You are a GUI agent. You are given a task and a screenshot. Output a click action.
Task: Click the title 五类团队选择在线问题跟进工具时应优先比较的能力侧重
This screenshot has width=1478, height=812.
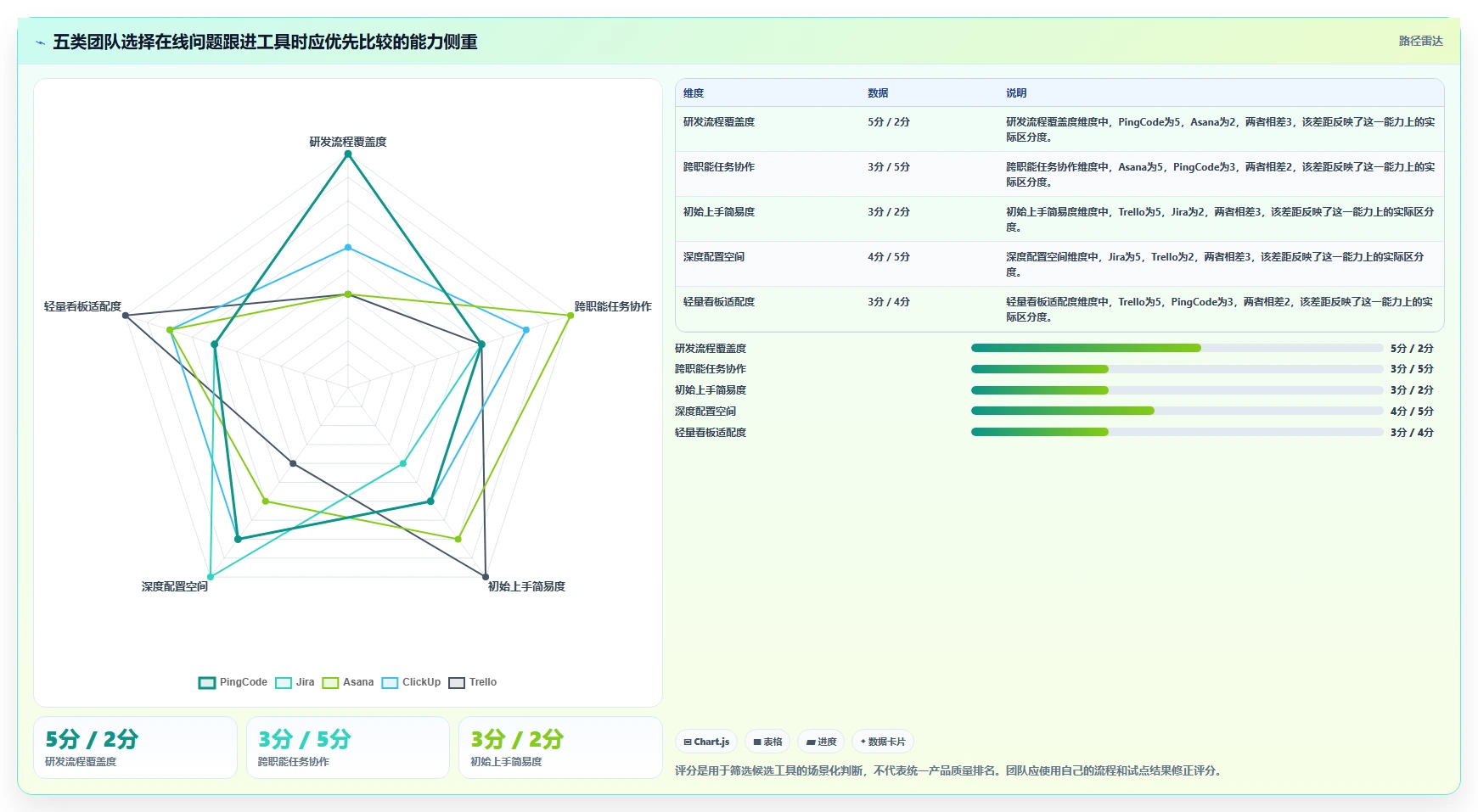[265, 42]
